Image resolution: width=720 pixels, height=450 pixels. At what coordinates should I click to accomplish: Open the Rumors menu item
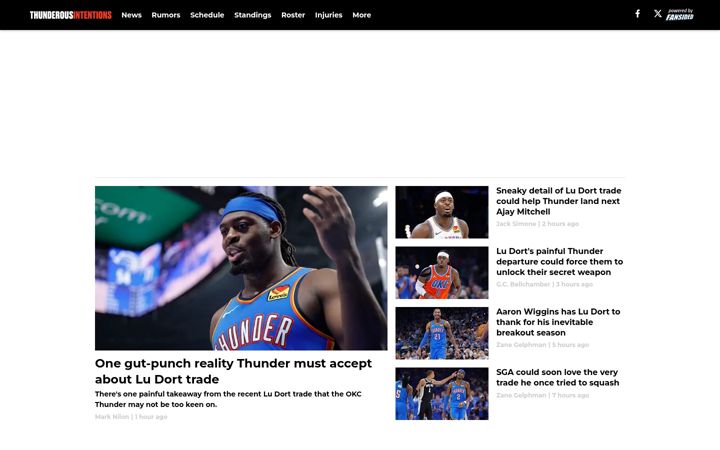point(166,15)
